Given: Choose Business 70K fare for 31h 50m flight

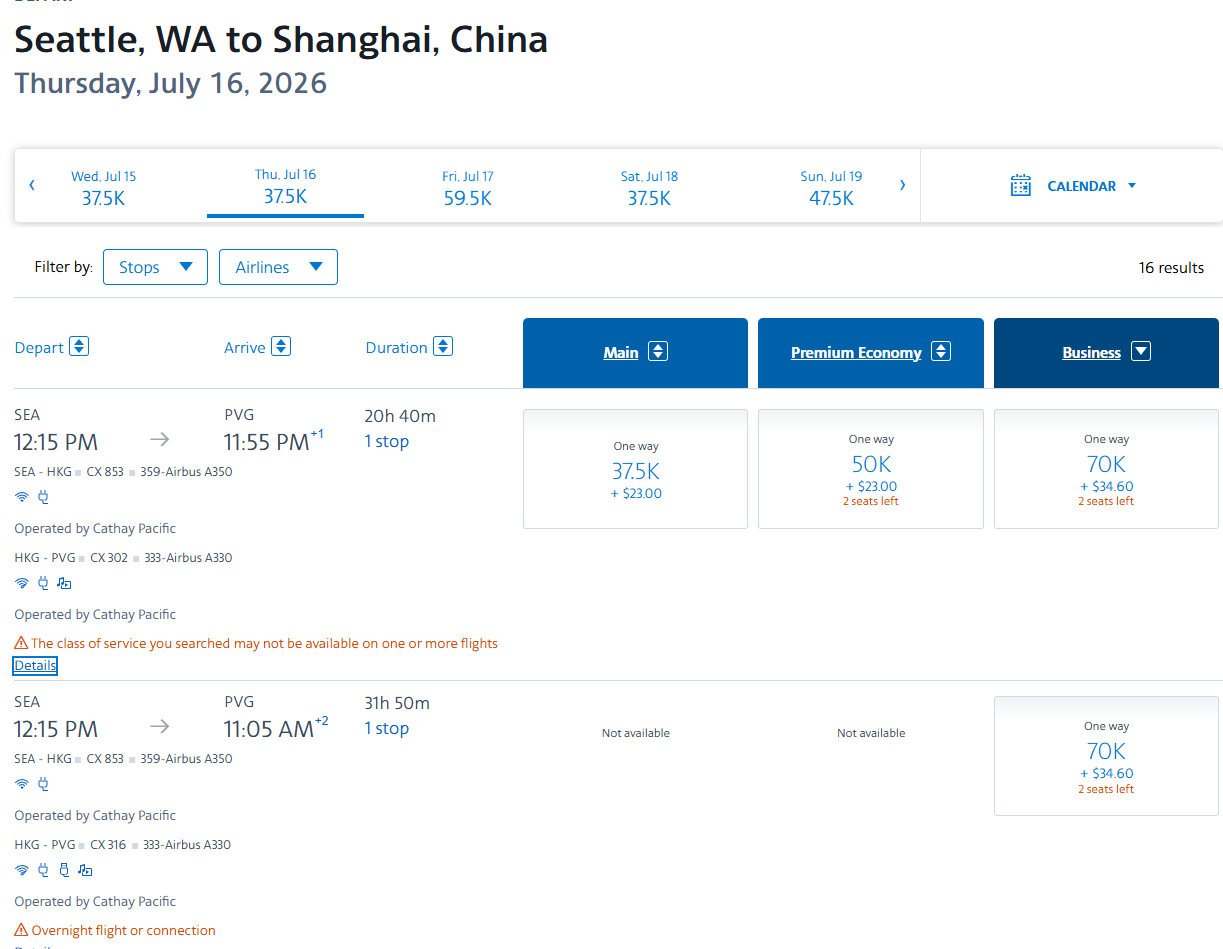Looking at the screenshot, I should click(1106, 756).
